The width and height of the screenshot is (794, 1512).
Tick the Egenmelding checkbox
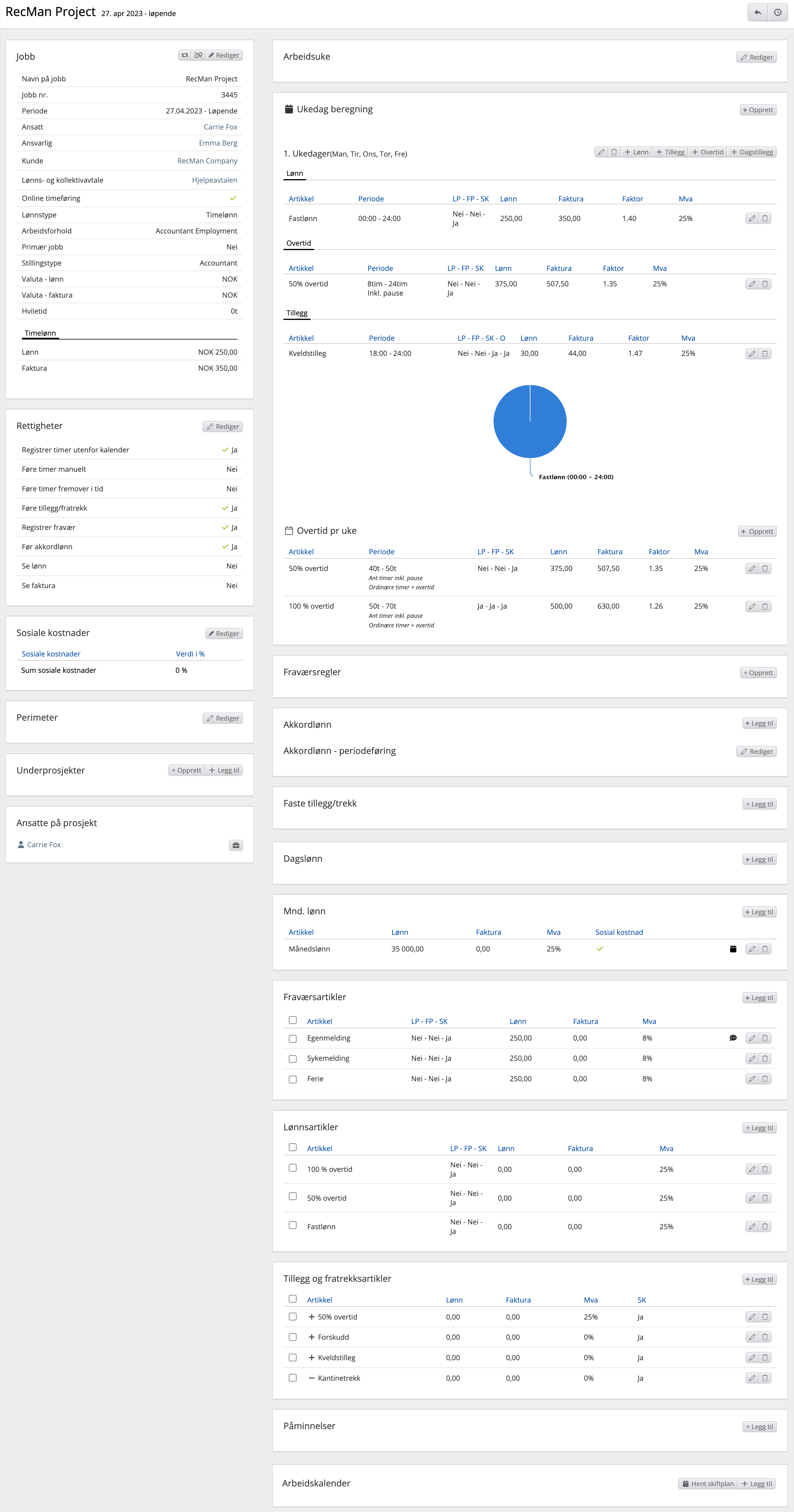292,1038
